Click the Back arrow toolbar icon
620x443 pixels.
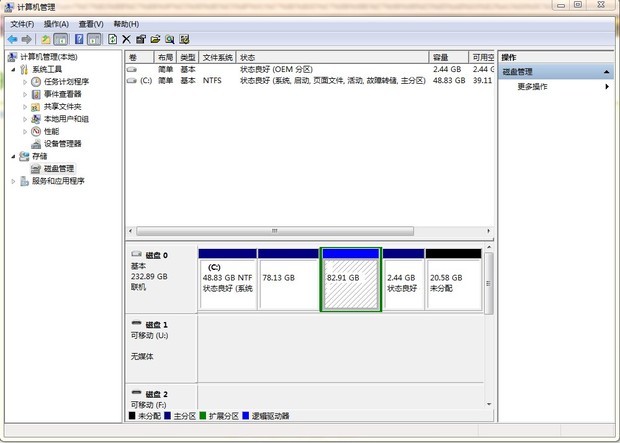coord(12,39)
